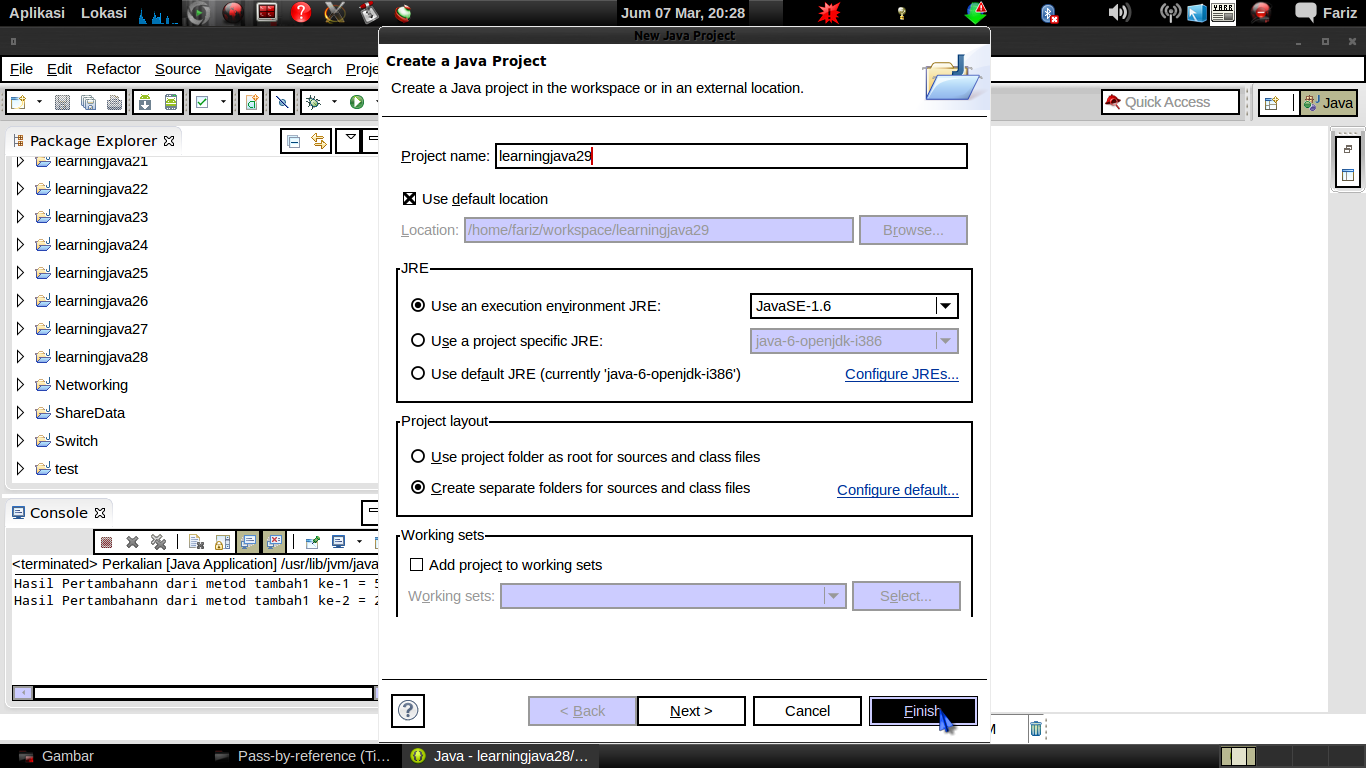
Task: Click the Pin Console icon
Action: (313, 542)
